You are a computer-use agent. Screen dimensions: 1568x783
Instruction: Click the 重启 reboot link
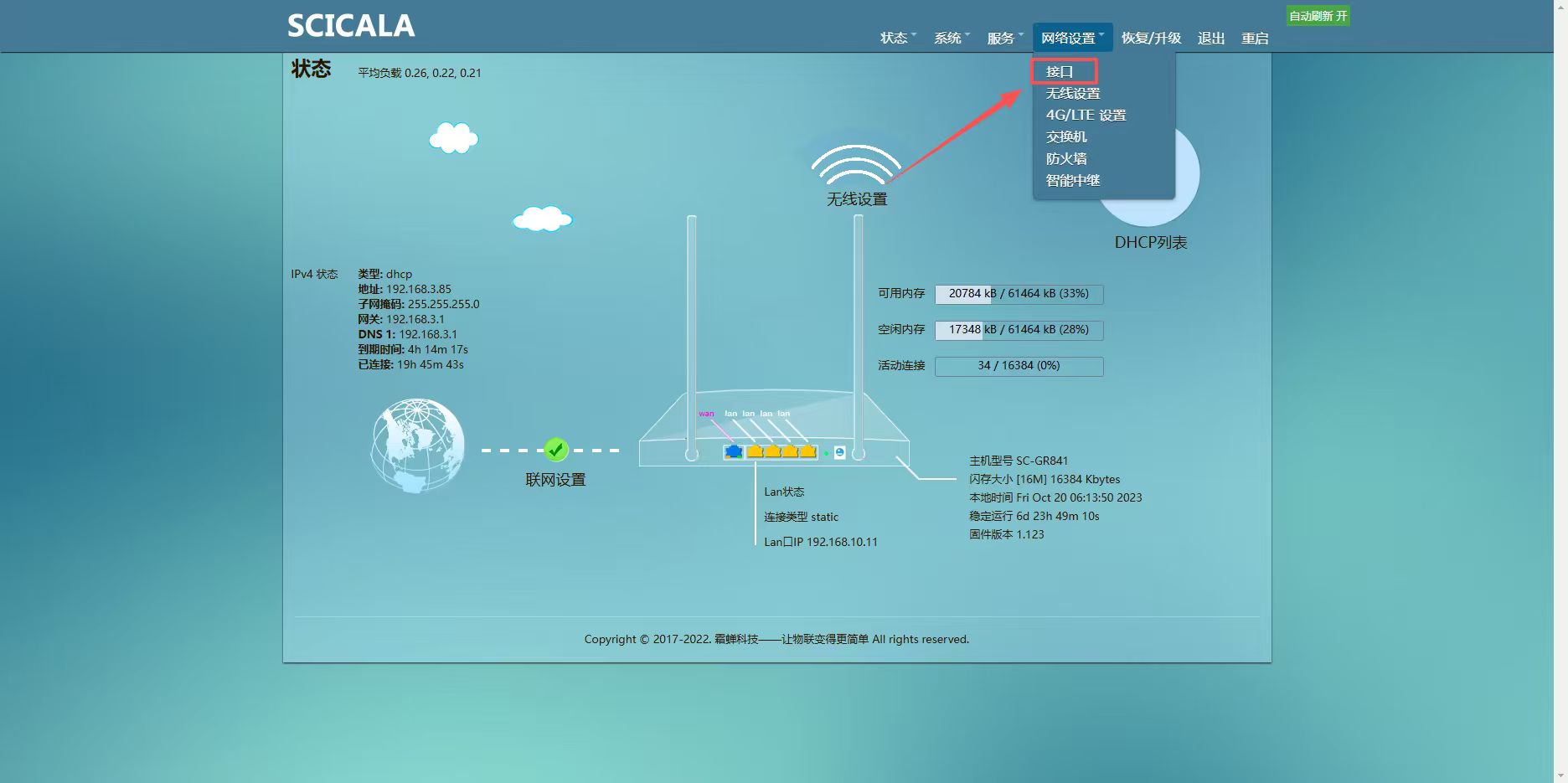[x=1255, y=38]
